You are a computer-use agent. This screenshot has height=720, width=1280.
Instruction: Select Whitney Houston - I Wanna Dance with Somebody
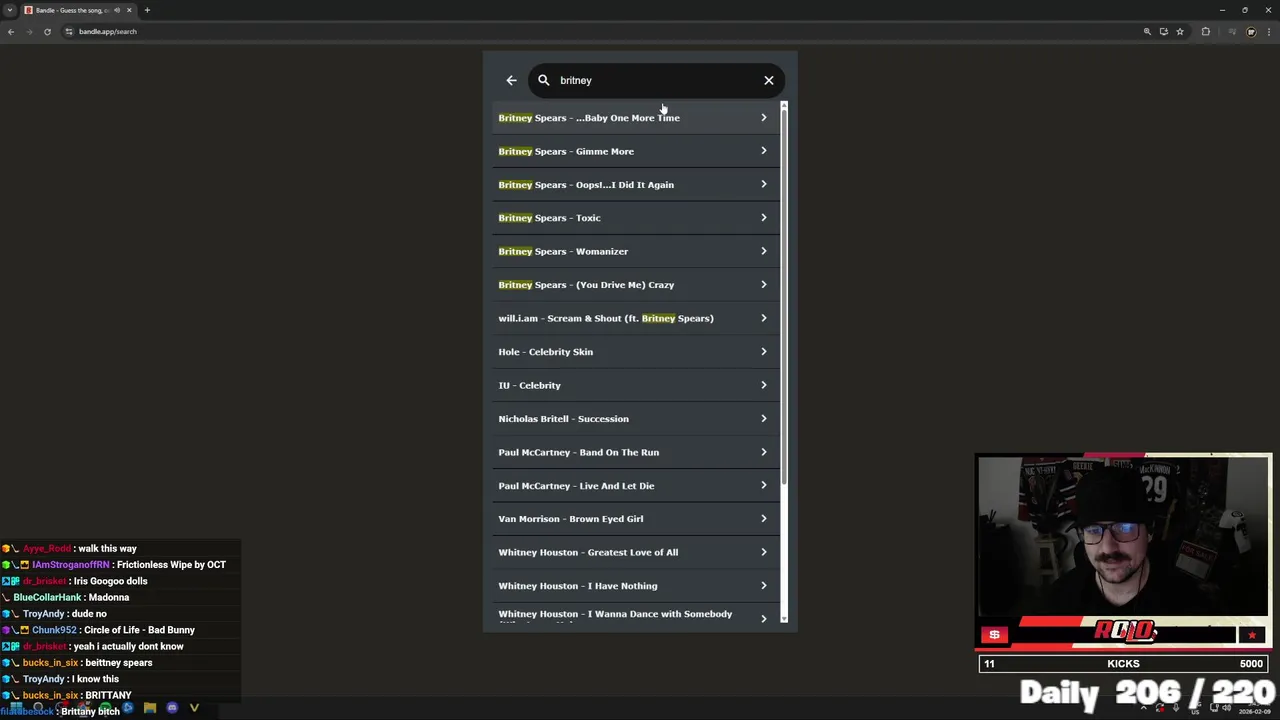(635, 614)
